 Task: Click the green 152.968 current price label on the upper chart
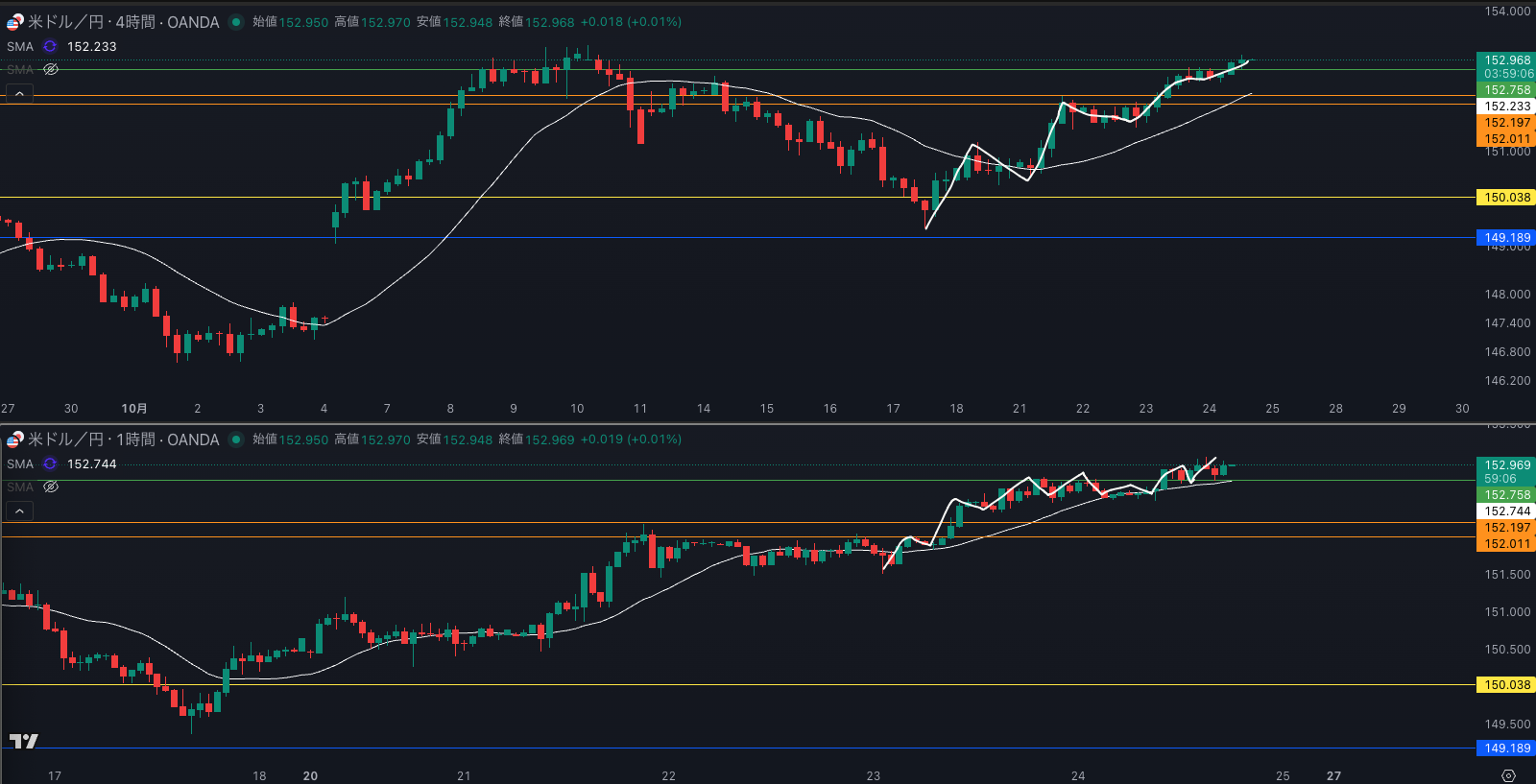(1506, 60)
